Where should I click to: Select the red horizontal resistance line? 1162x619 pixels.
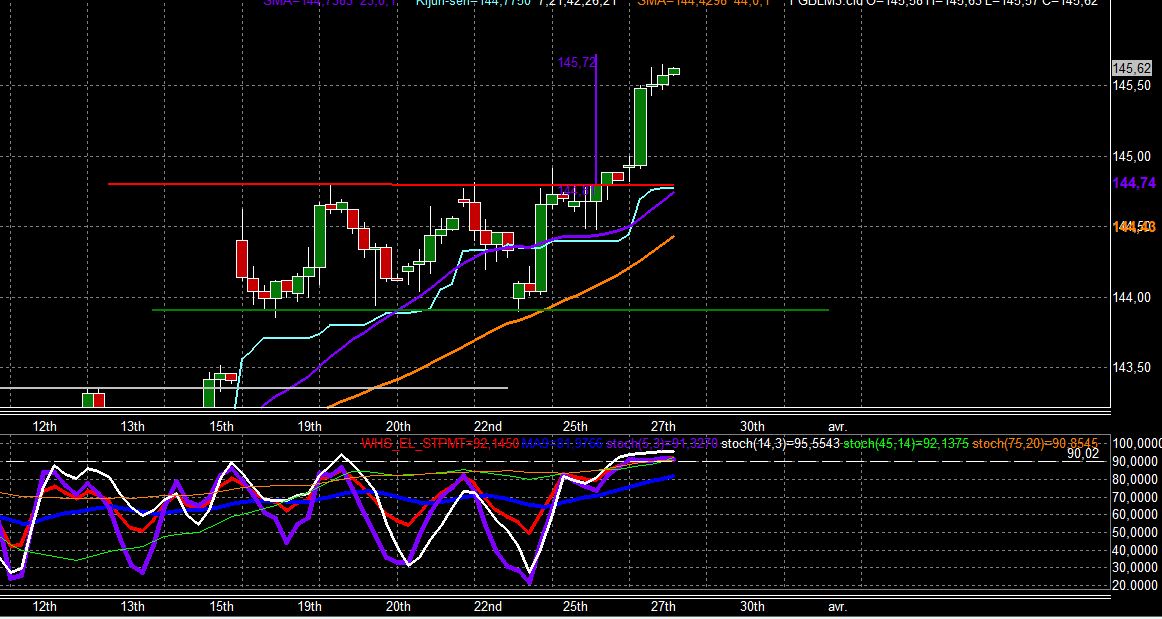click(391, 184)
